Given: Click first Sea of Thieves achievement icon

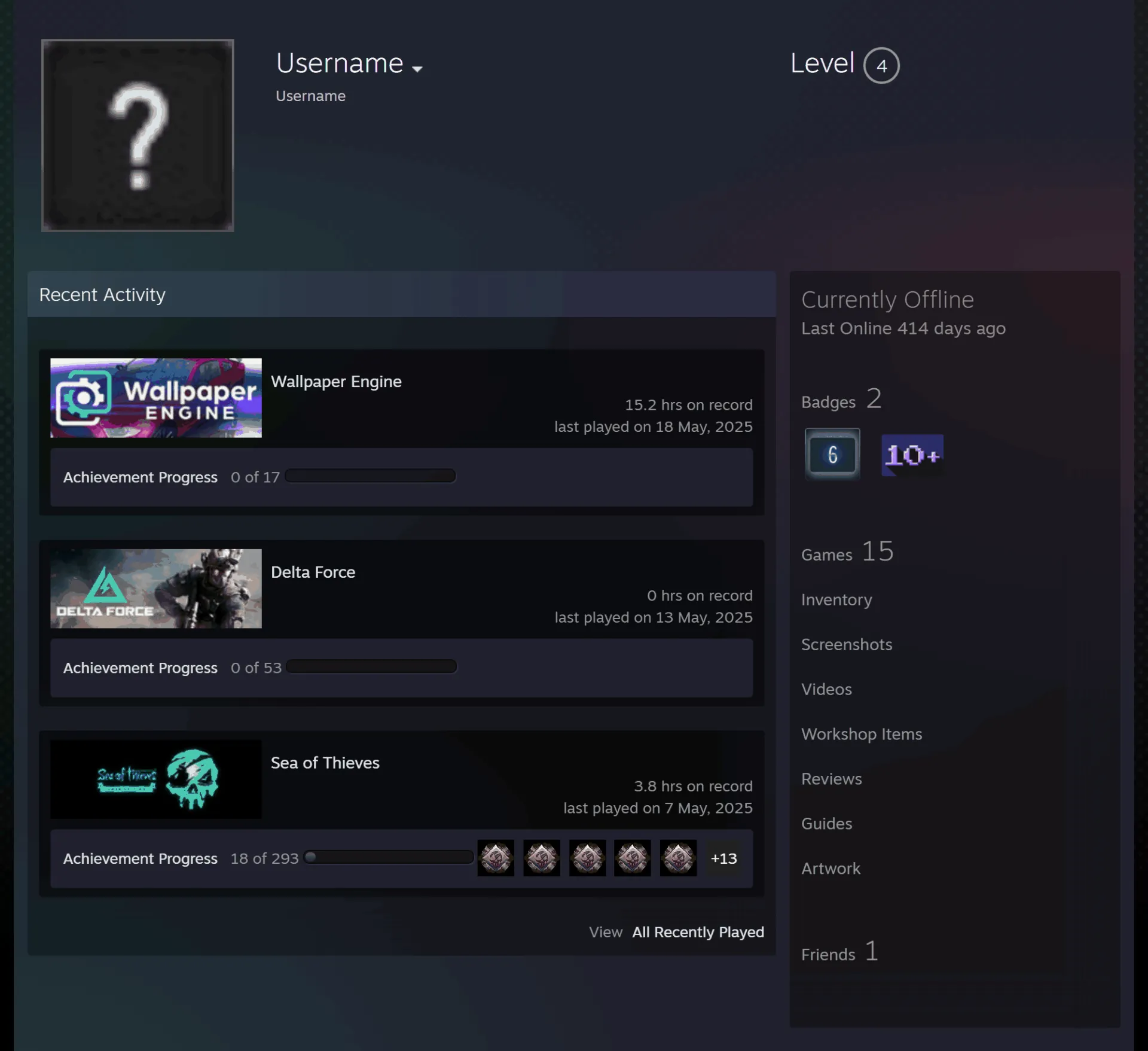Looking at the screenshot, I should click(x=496, y=858).
